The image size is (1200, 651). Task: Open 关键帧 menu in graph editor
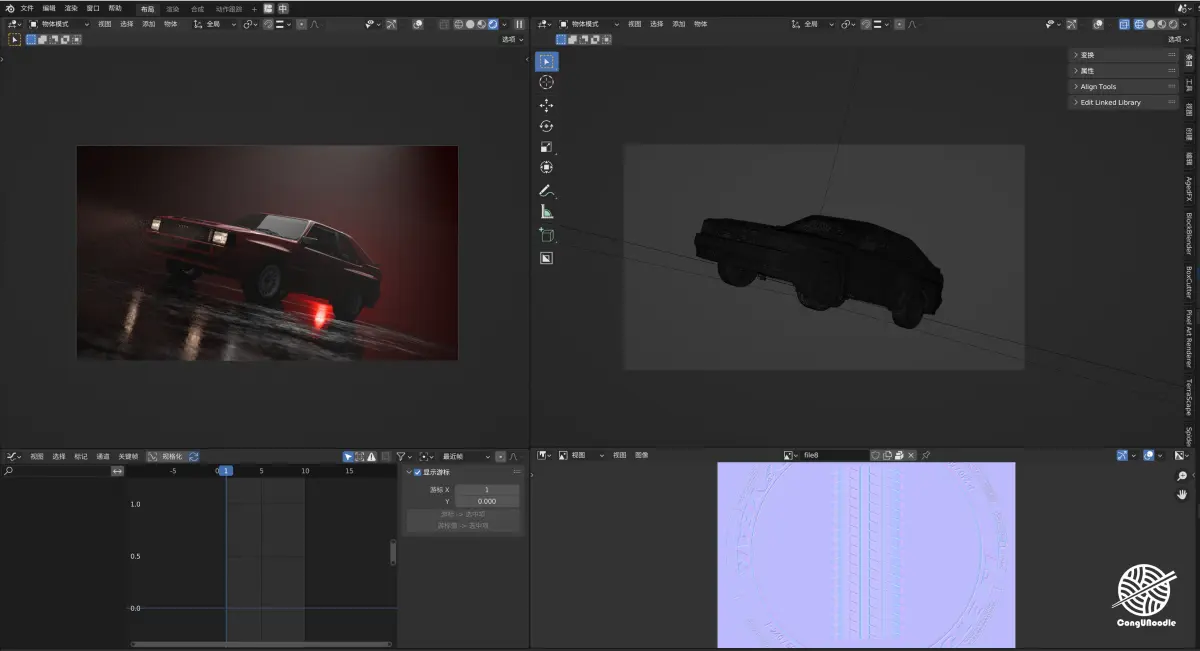pyautogui.click(x=128, y=456)
